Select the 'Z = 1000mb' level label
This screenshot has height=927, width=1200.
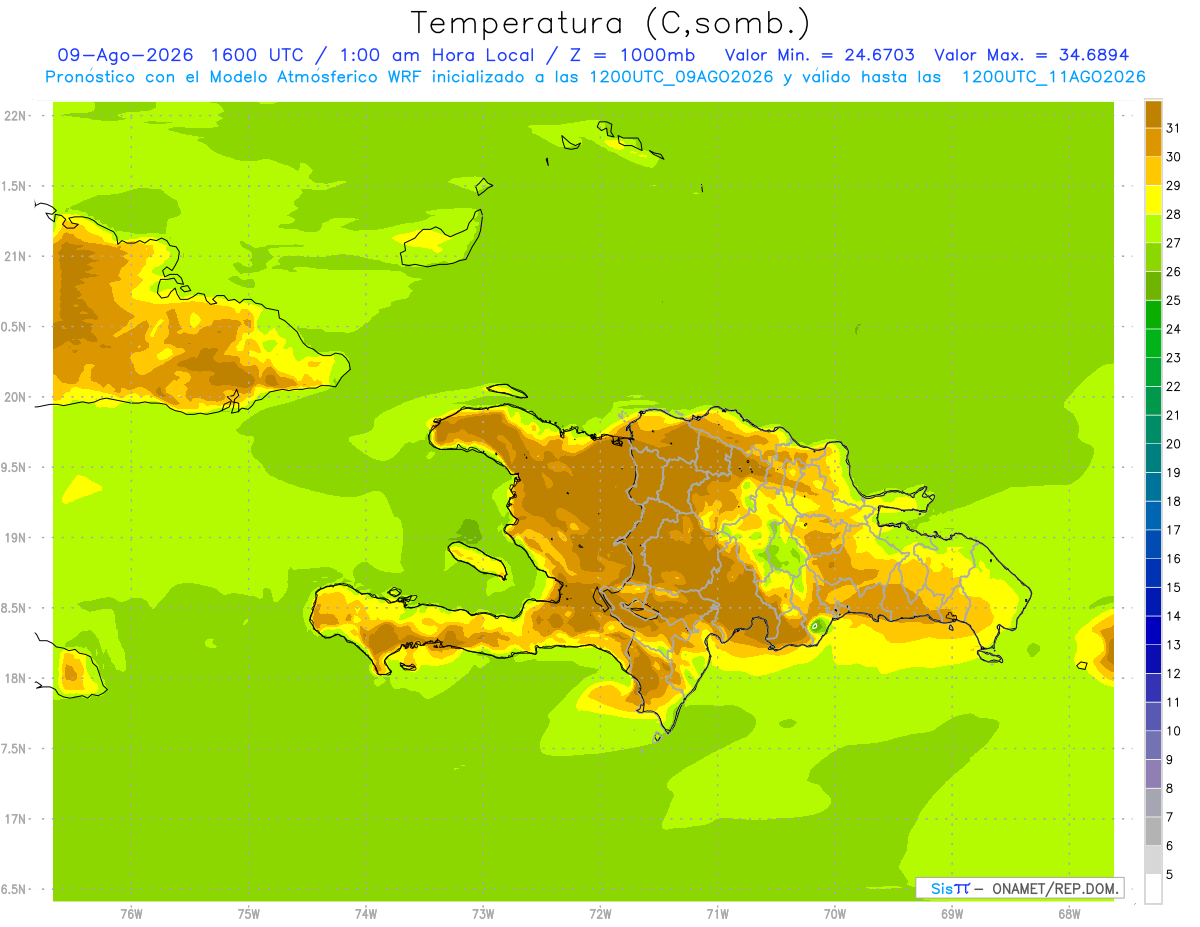(x=632, y=55)
